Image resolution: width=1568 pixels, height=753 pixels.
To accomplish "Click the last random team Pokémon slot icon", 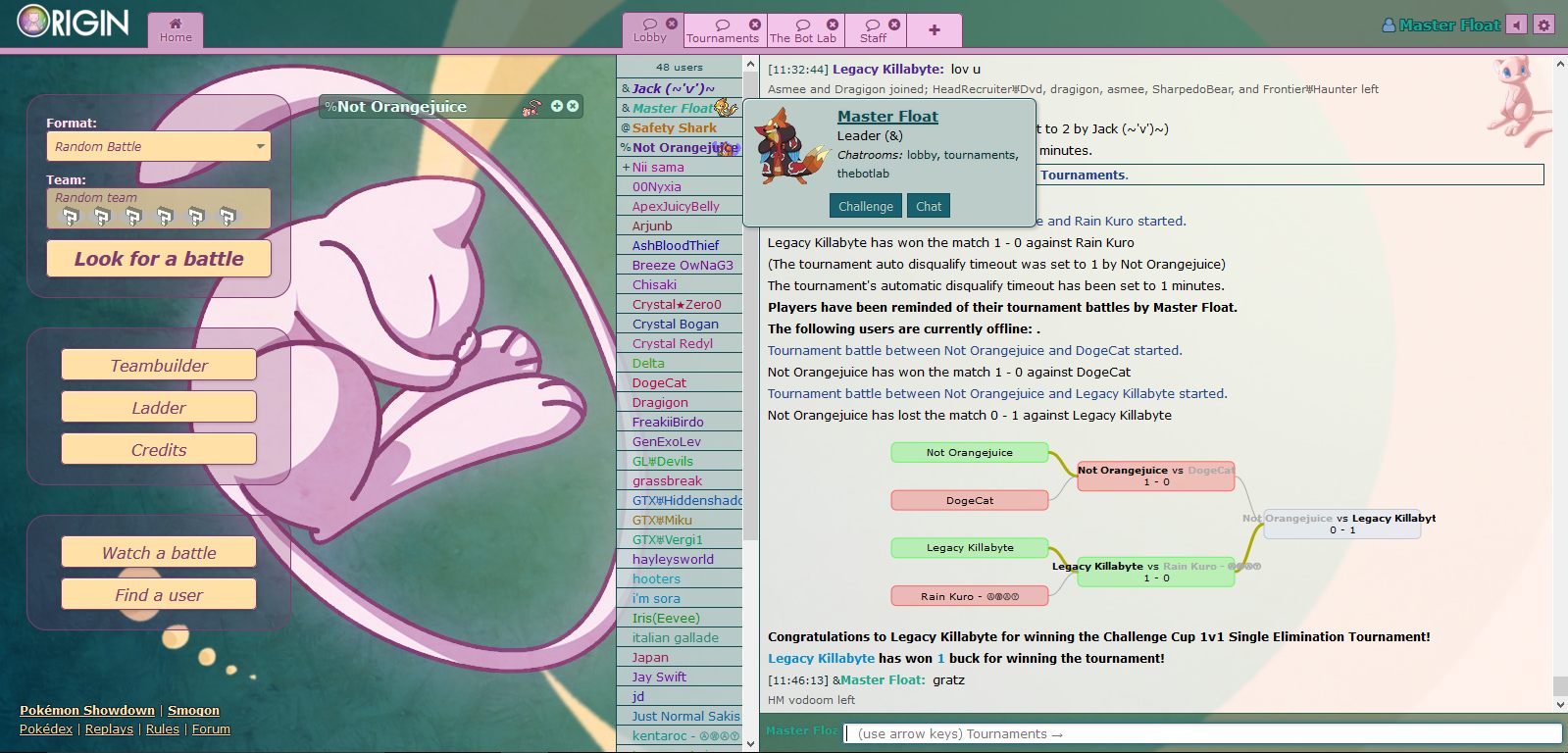I will [228, 216].
